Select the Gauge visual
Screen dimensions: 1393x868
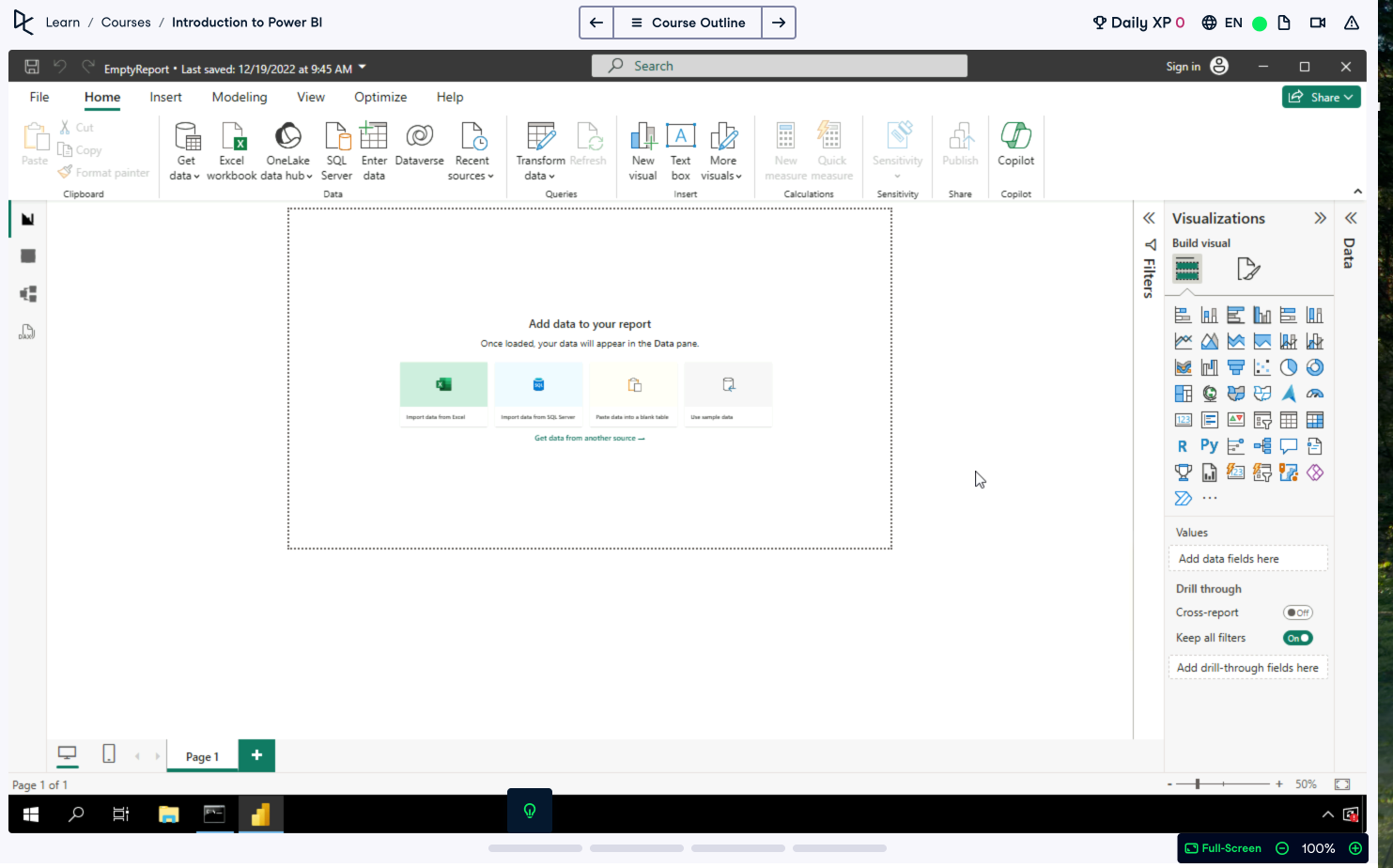click(x=1315, y=394)
